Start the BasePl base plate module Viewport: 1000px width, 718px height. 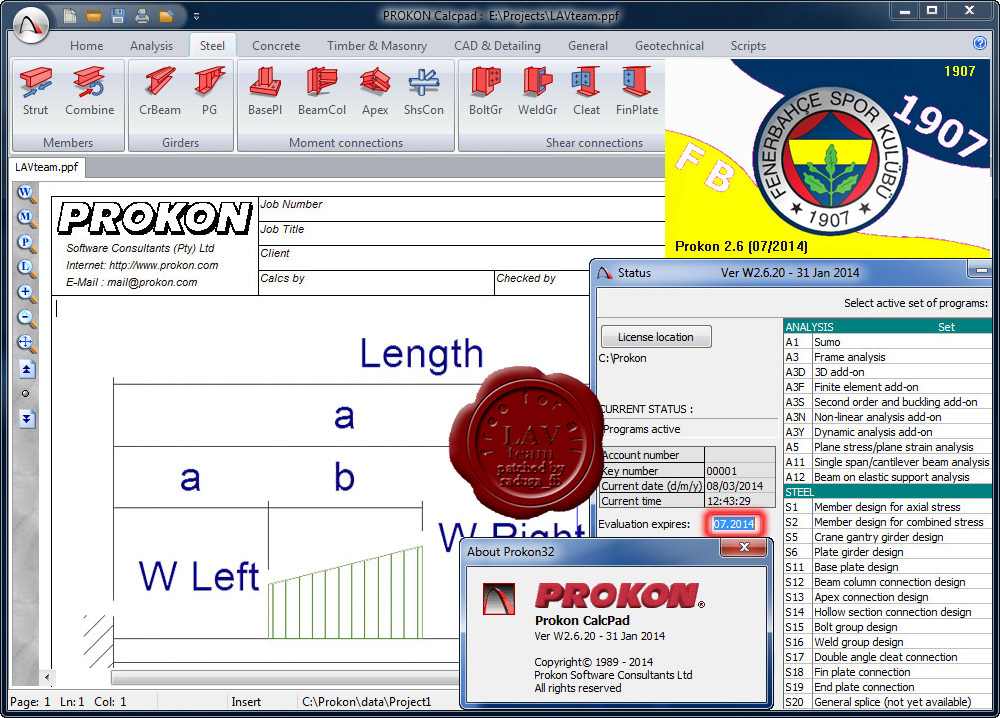coord(265,92)
